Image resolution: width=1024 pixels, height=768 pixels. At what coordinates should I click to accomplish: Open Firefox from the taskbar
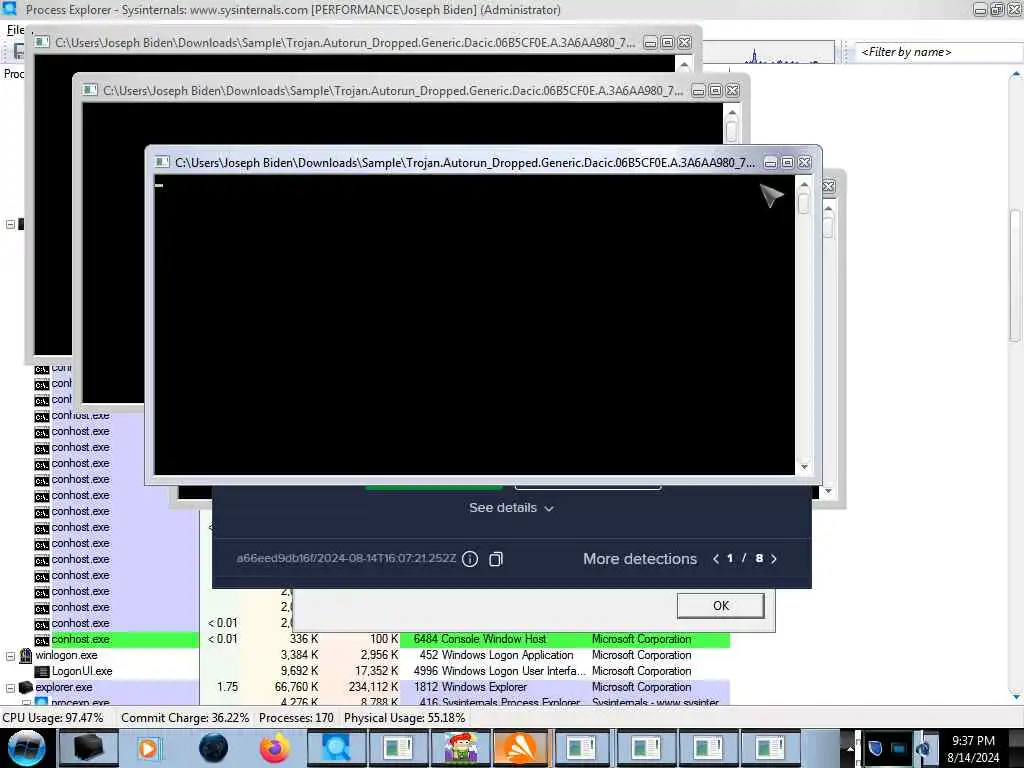(275, 748)
